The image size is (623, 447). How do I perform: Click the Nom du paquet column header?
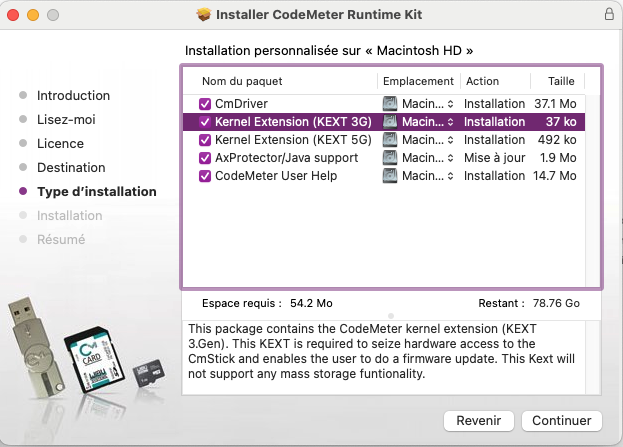coord(242,81)
